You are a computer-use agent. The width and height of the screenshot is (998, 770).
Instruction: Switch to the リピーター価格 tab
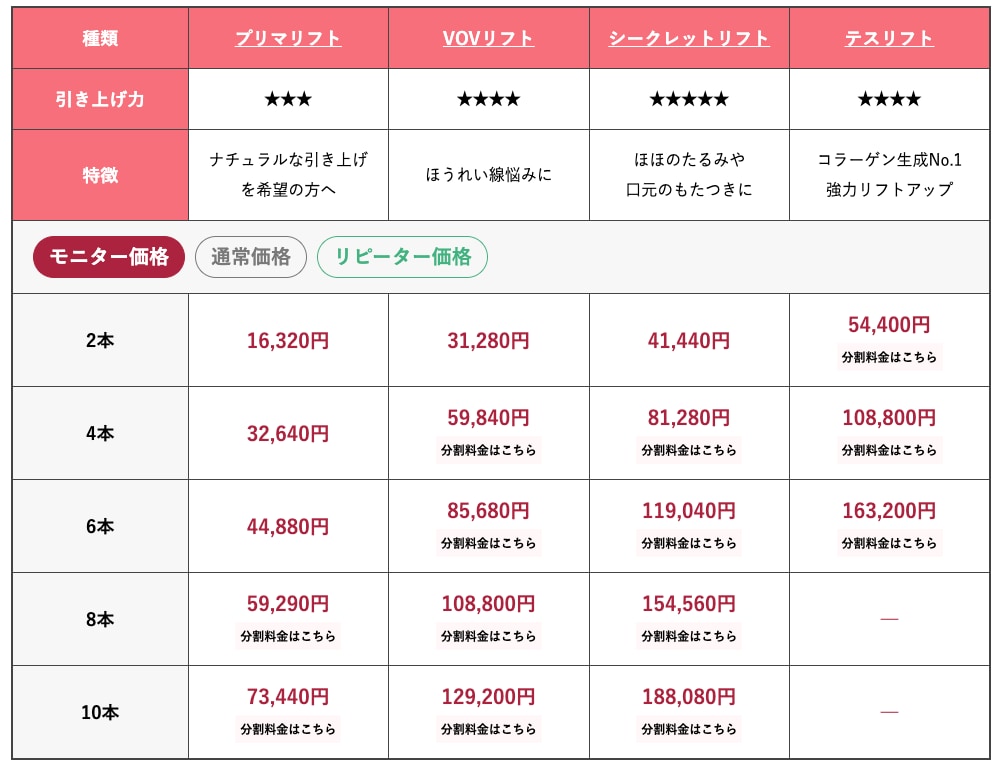402,257
